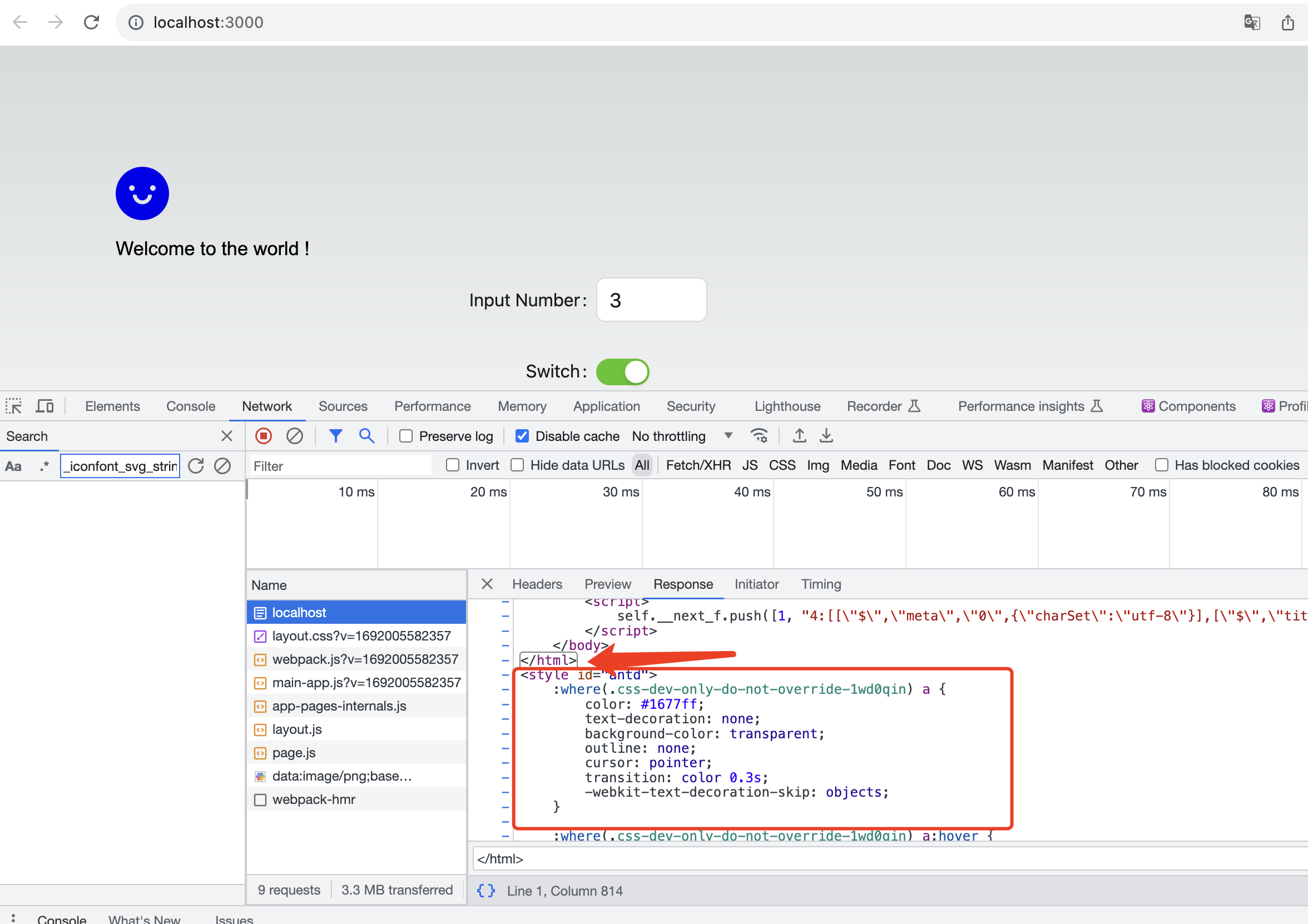
Task: Open network conditions settings icon
Action: [x=760, y=435]
